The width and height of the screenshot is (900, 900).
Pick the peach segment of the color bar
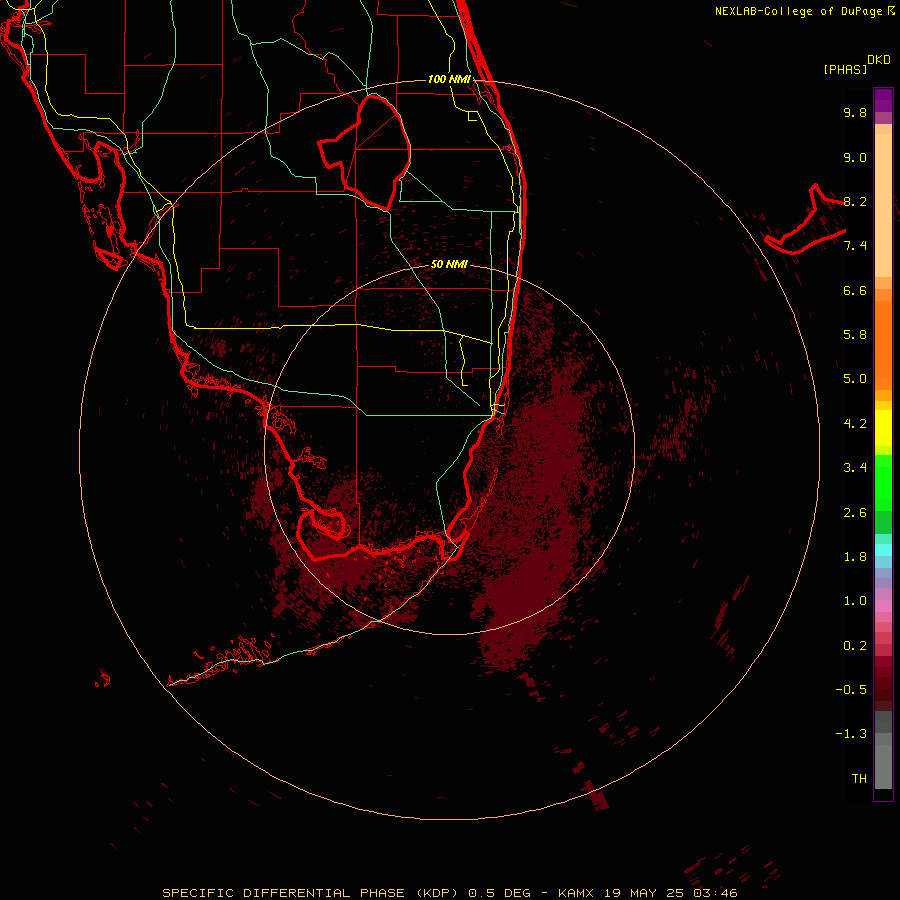(883, 205)
